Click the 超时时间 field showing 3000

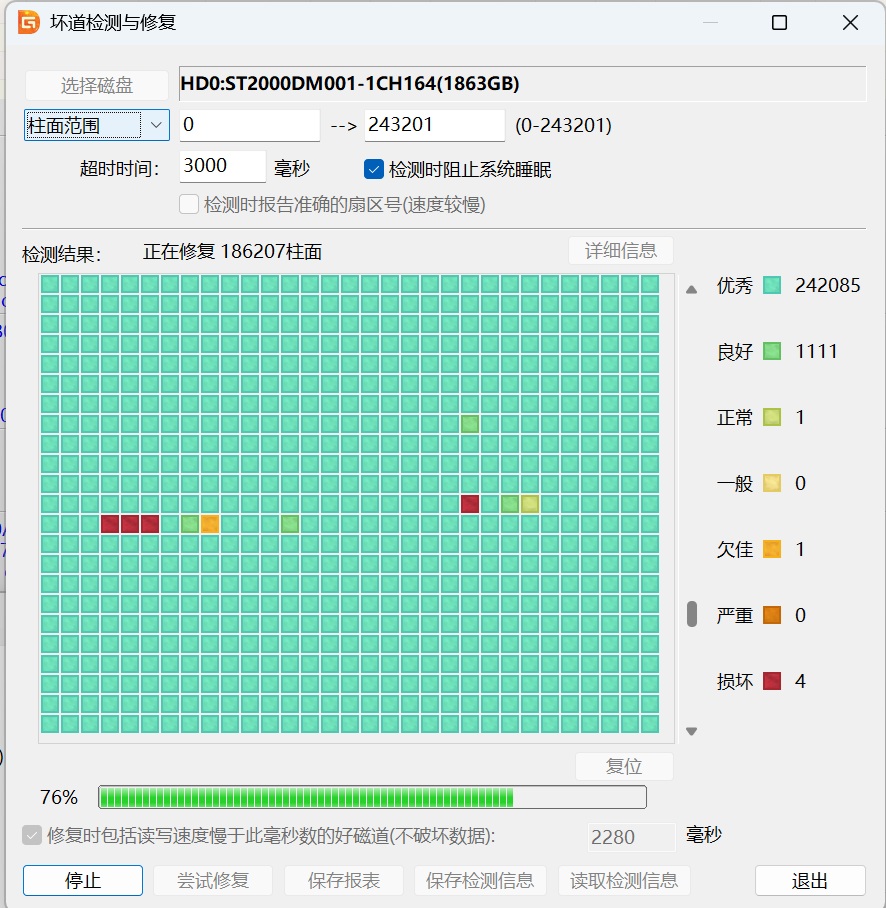(222, 167)
